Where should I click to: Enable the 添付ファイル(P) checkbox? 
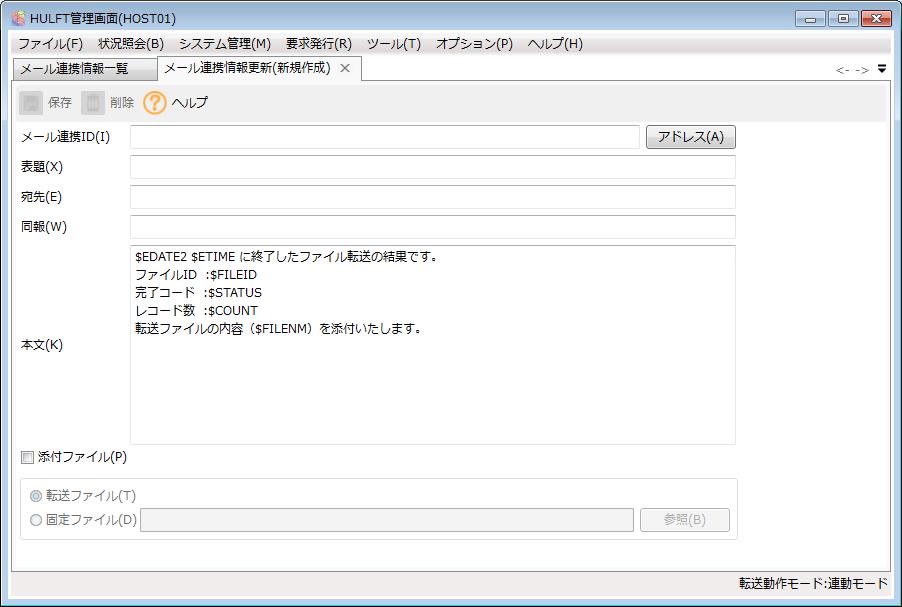click(x=27, y=458)
